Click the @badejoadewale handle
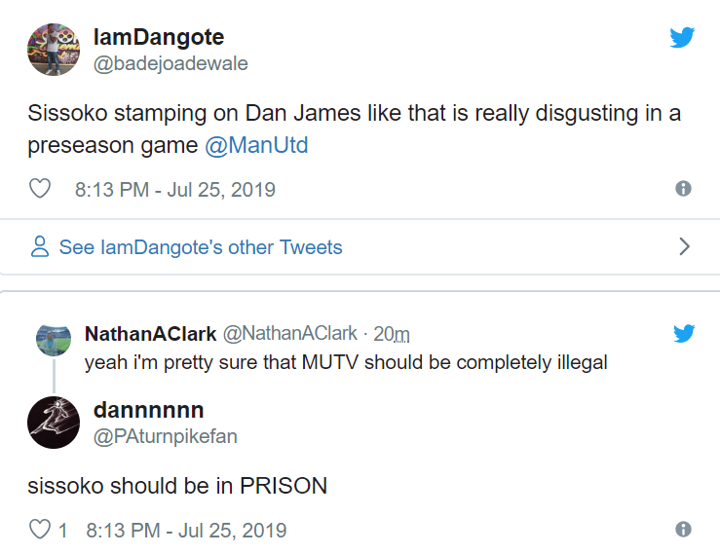This screenshot has width=720, height=554. 170,64
